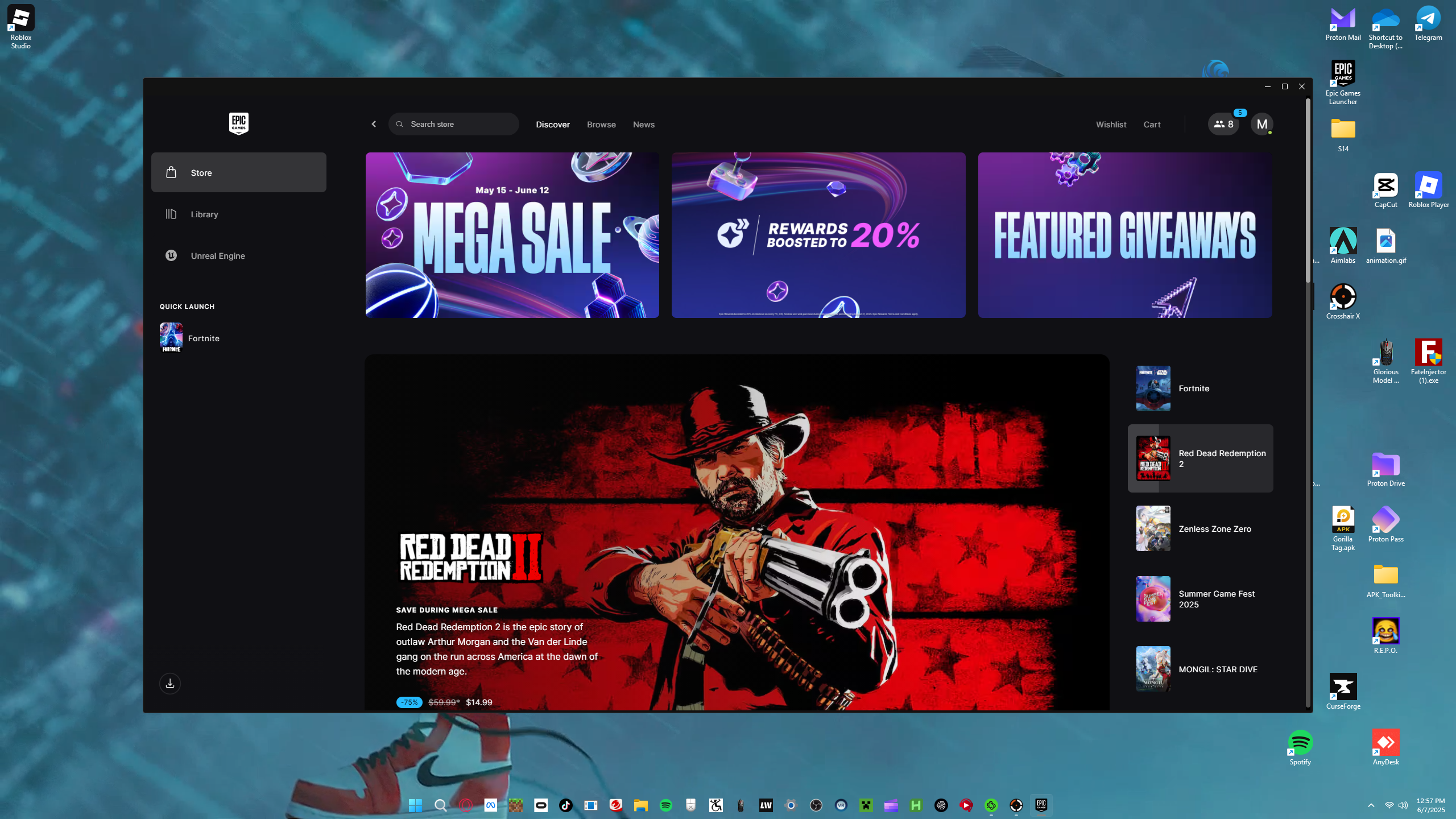Open Library from the sidebar

tap(204, 214)
